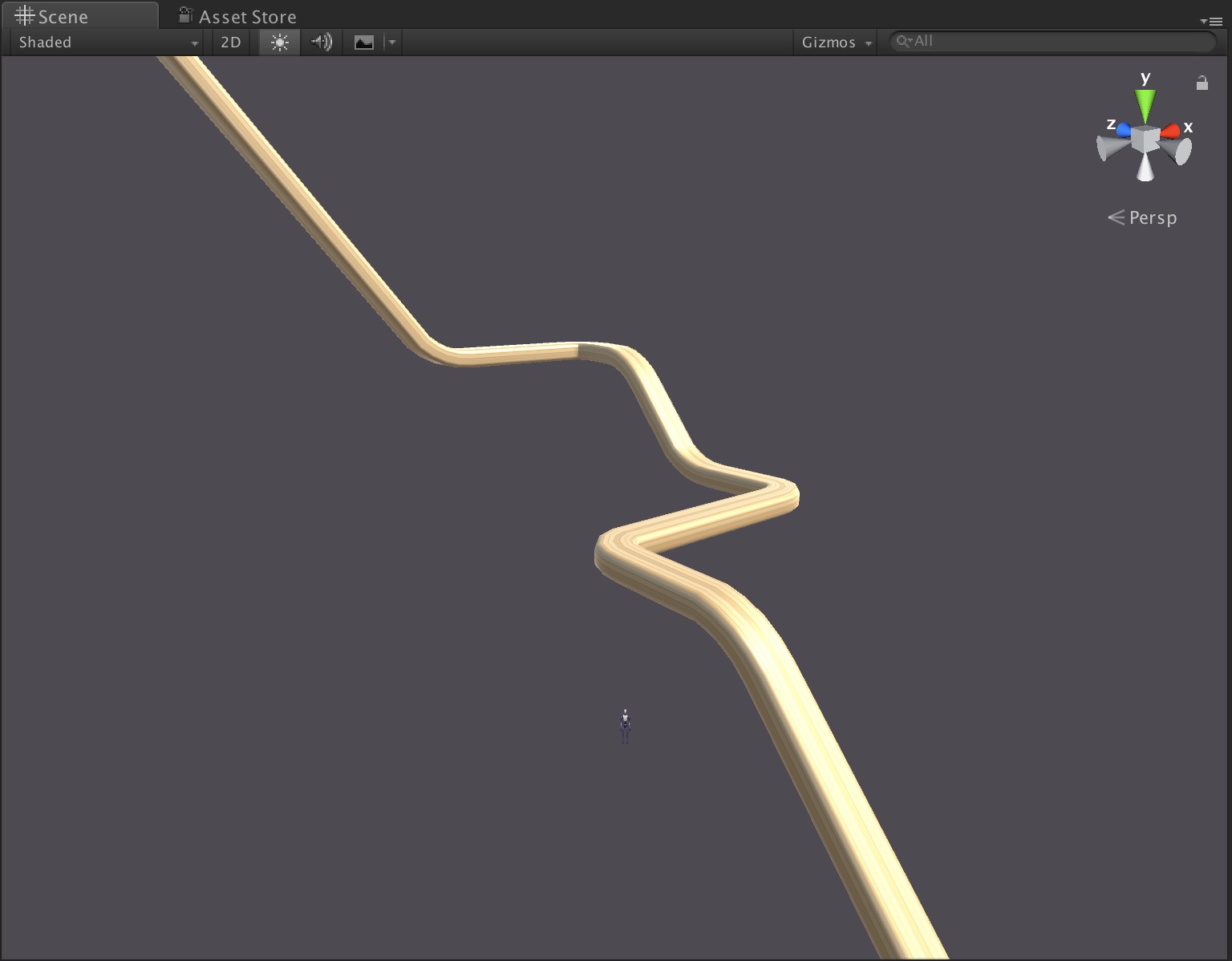Switch to the Scene tab
Screen dimensions: 1232x961
79,16
